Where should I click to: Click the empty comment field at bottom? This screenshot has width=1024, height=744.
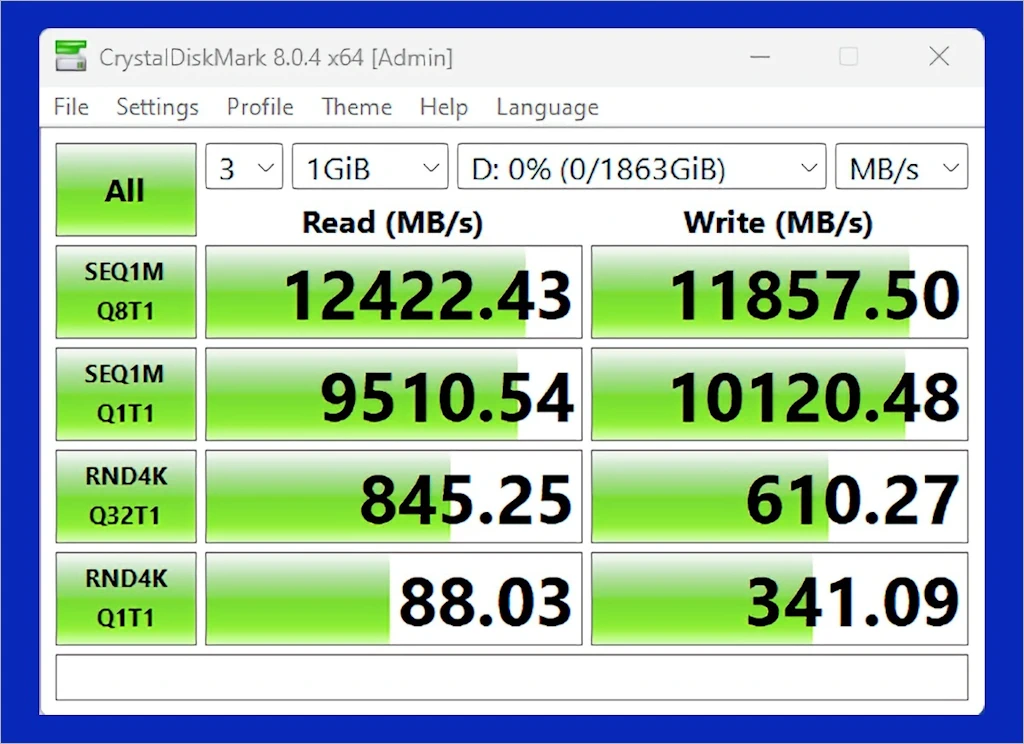(x=511, y=677)
